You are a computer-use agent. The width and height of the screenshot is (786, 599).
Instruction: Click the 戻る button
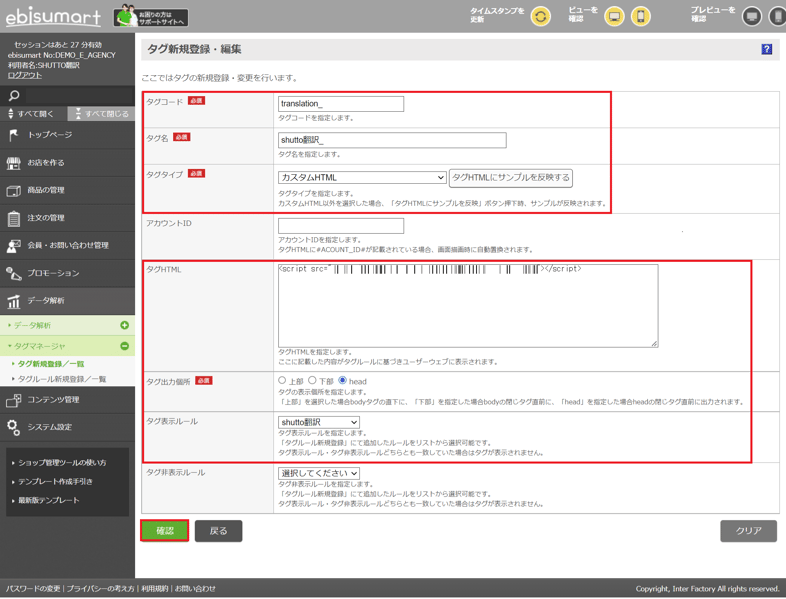pyautogui.click(x=219, y=531)
